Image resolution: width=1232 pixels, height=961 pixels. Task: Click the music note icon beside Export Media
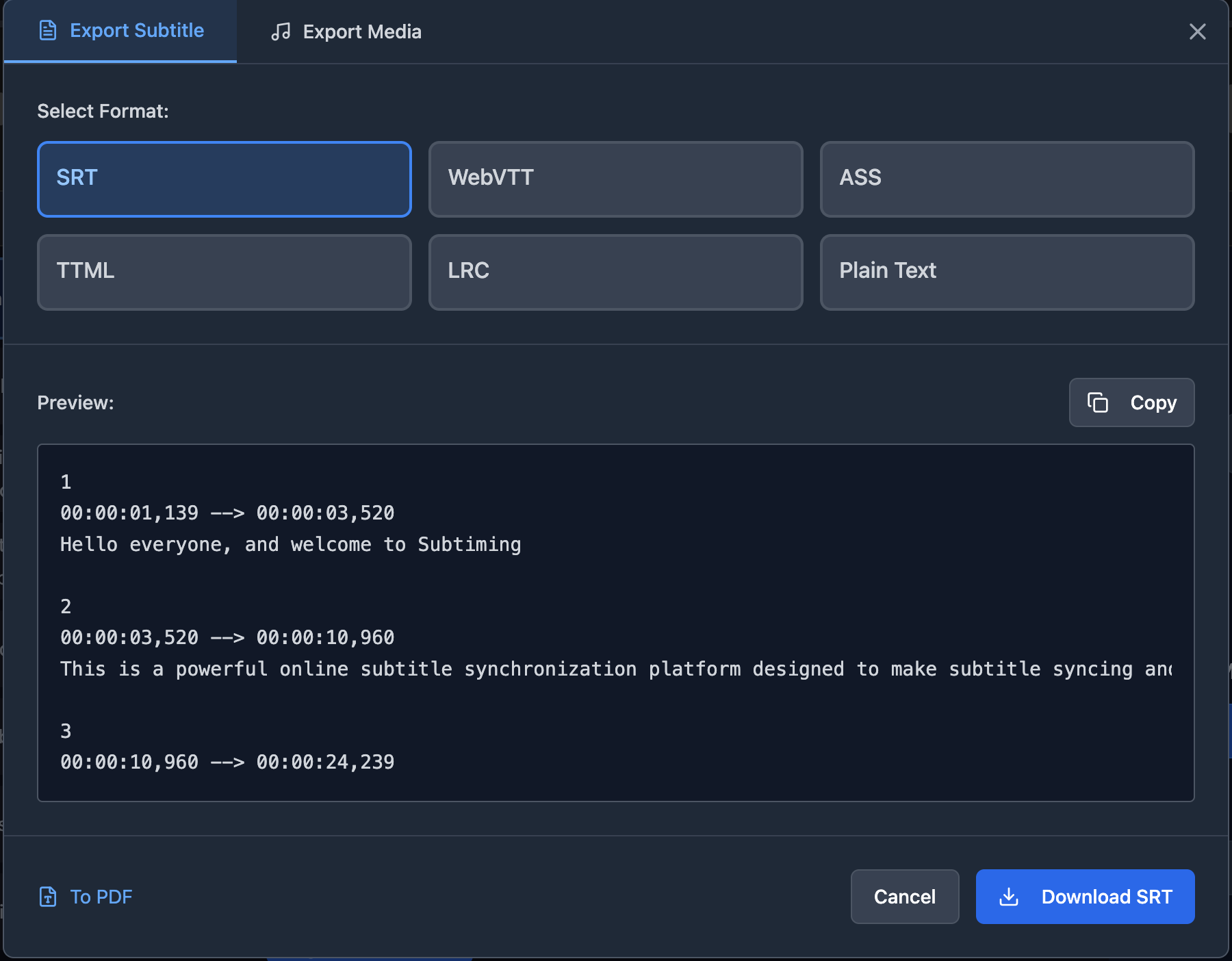click(282, 31)
